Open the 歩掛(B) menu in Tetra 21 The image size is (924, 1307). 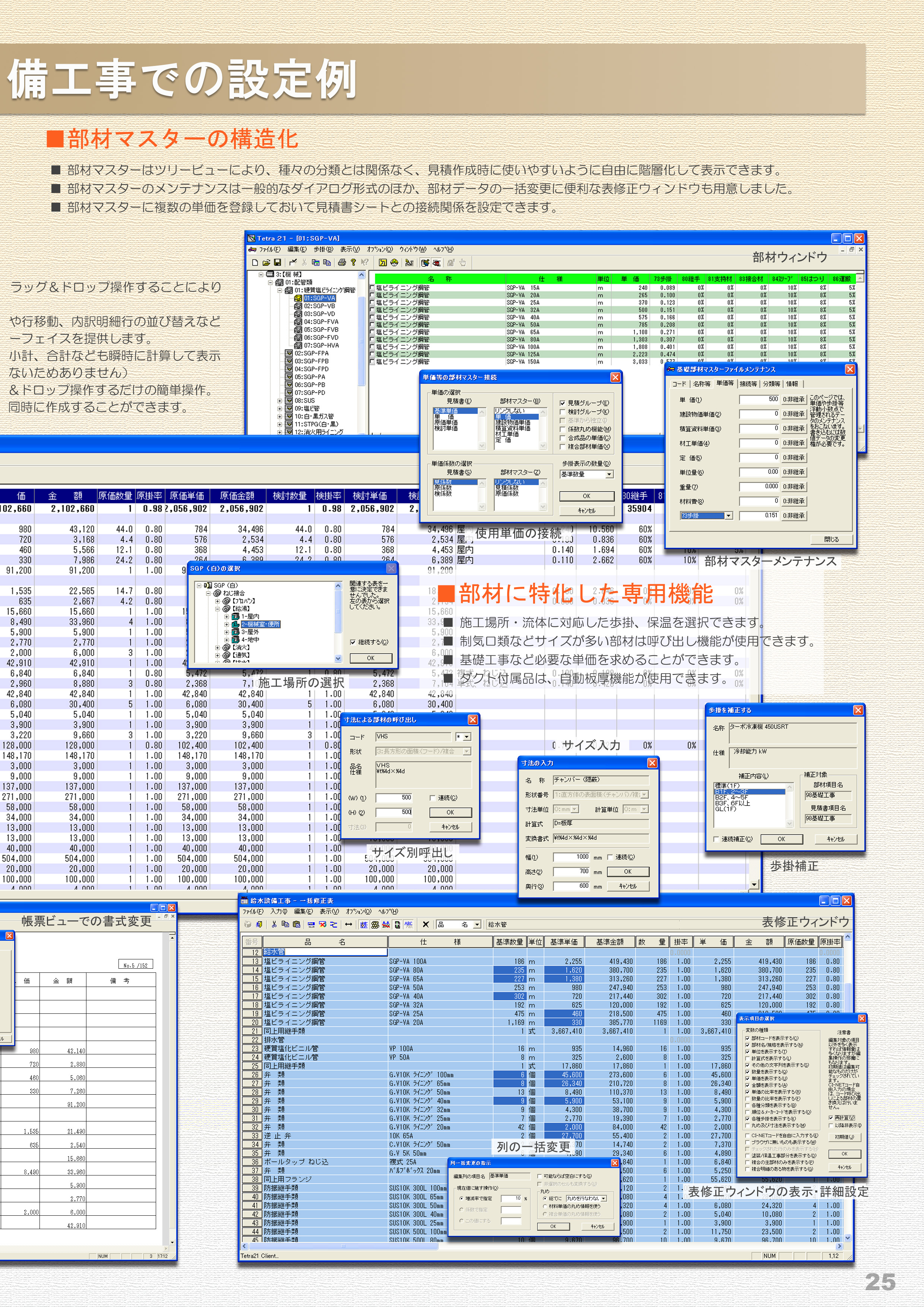click(x=323, y=249)
